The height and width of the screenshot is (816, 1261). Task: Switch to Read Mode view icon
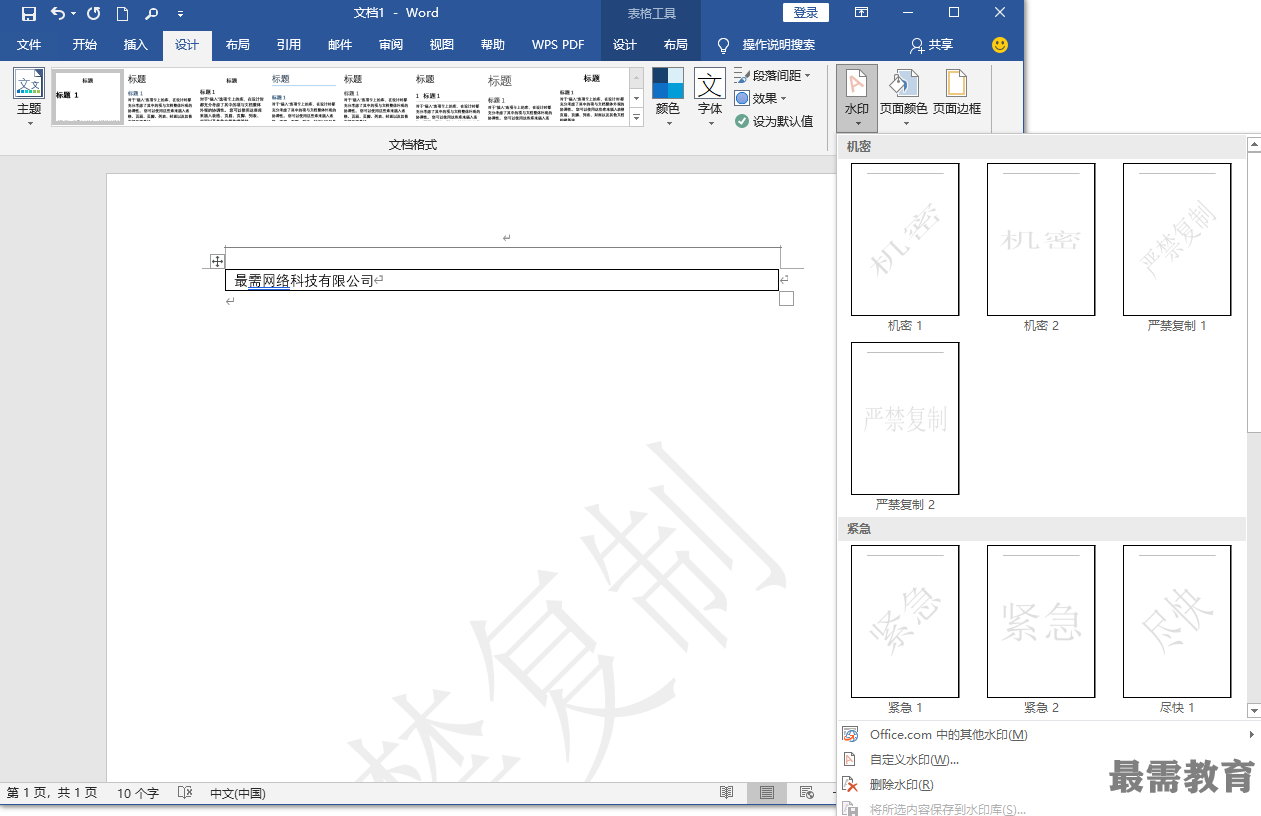coord(727,793)
